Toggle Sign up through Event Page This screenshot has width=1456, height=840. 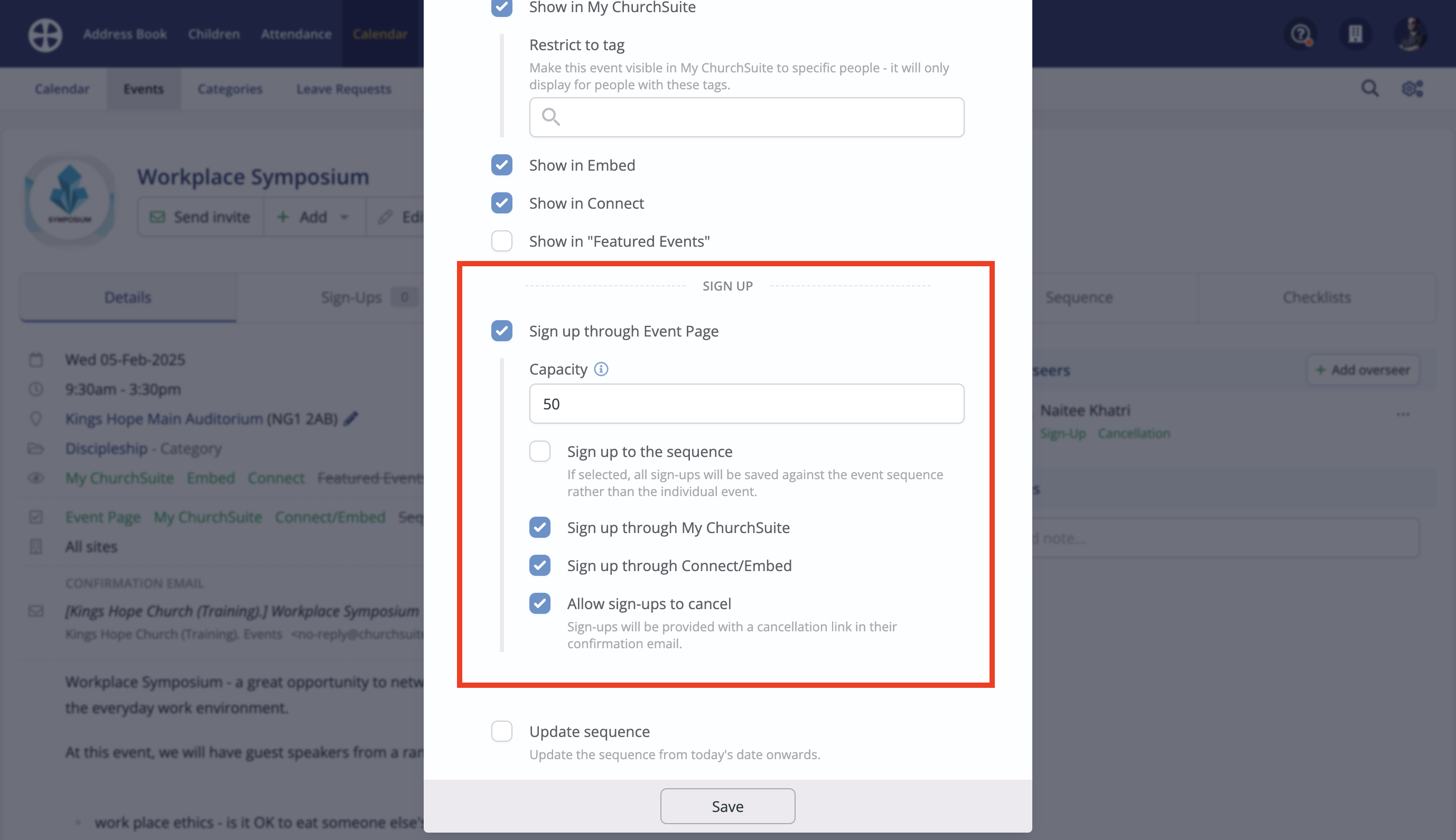(x=502, y=331)
